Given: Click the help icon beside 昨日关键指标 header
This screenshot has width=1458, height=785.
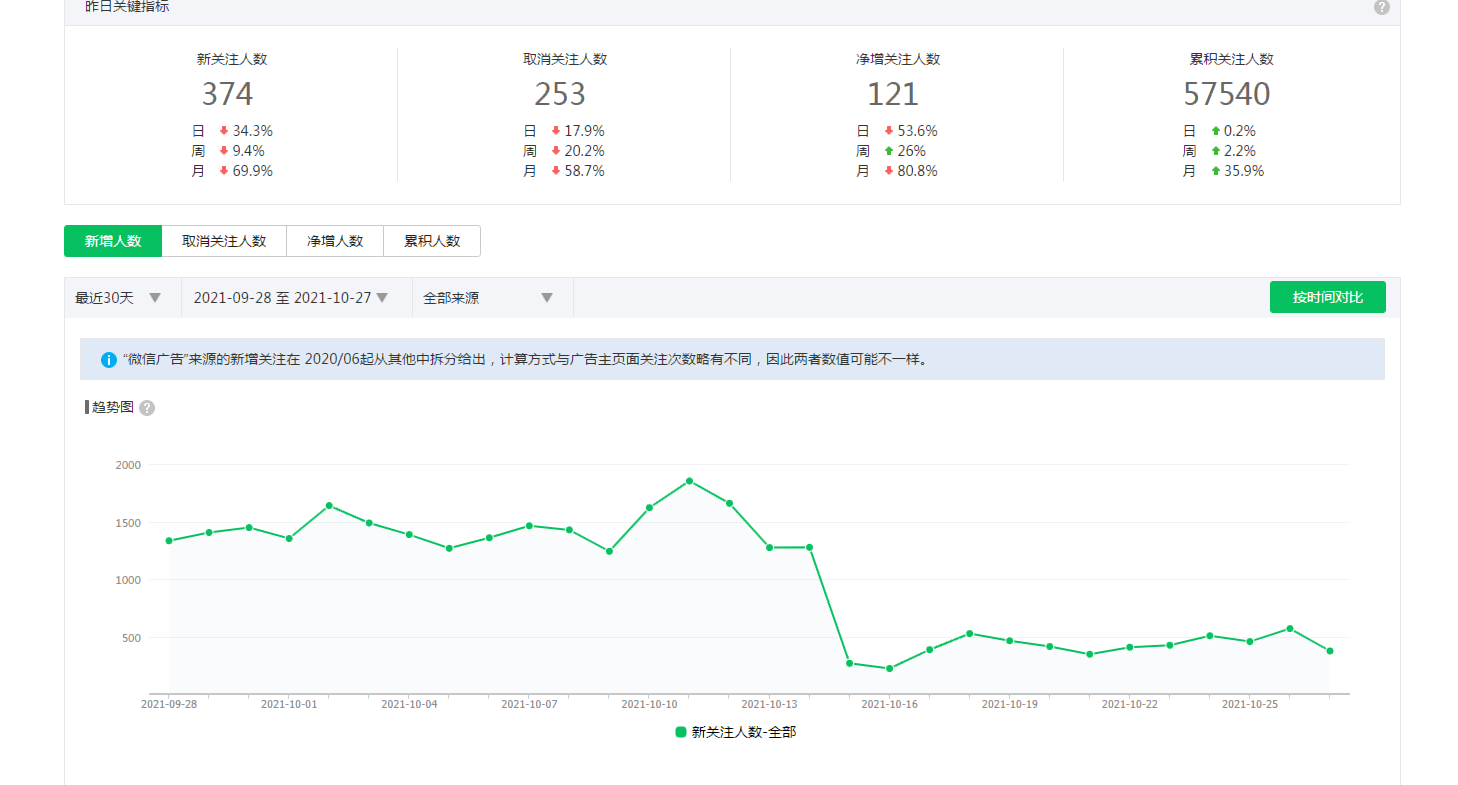Looking at the screenshot, I should coord(1381,7).
